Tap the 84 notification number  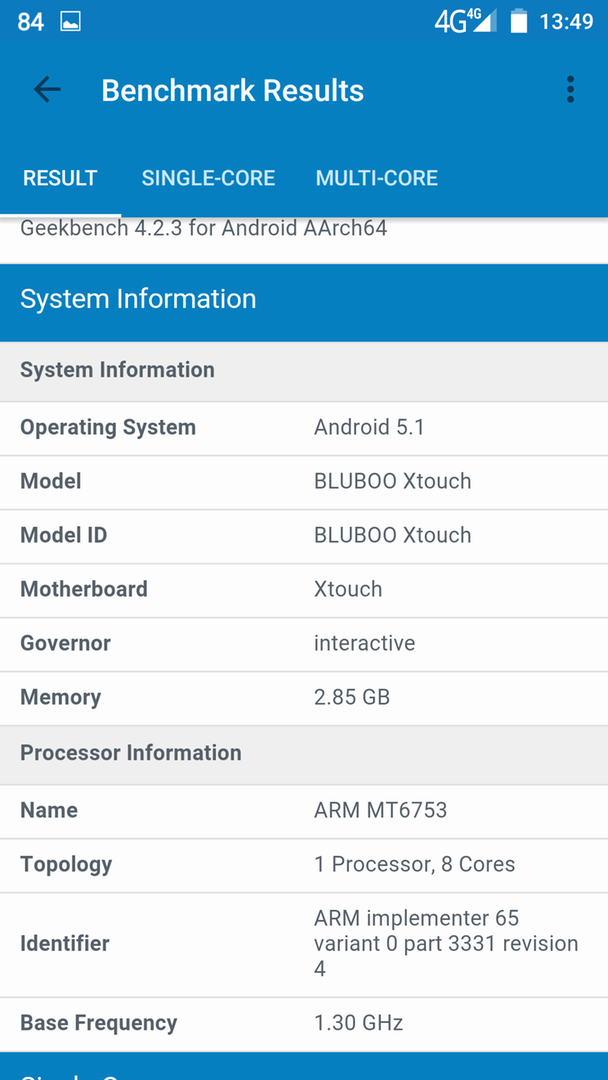pyautogui.click(x=30, y=22)
